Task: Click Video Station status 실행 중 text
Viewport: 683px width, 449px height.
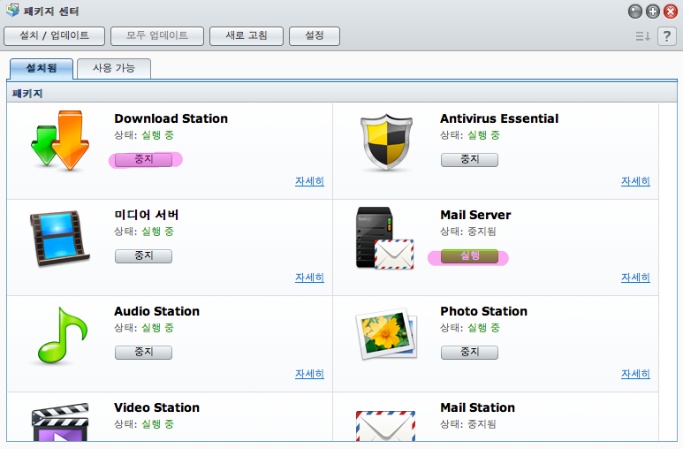Action: pyautogui.click(x=158, y=424)
